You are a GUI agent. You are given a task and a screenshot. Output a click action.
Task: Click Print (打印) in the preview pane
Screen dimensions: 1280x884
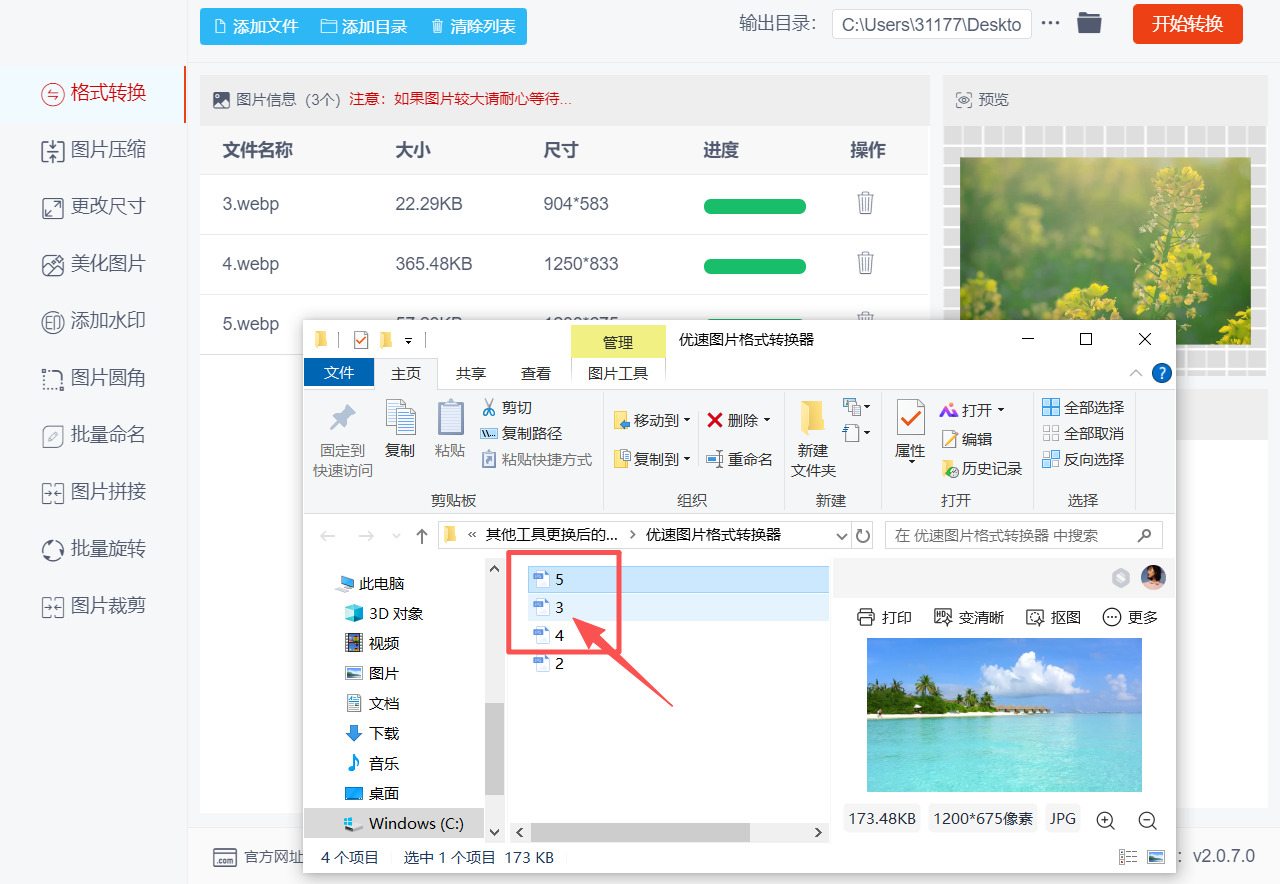tap(884, 617)
